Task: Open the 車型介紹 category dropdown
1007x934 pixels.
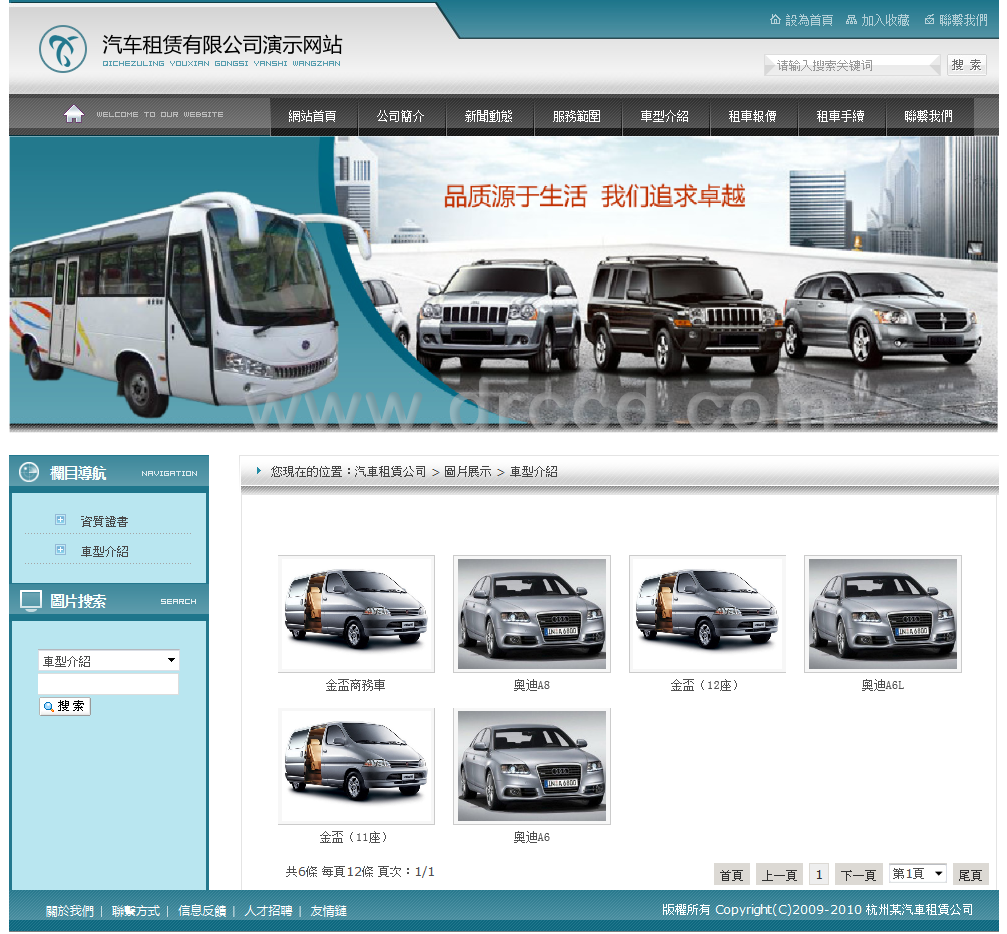Action: [109, 661]
